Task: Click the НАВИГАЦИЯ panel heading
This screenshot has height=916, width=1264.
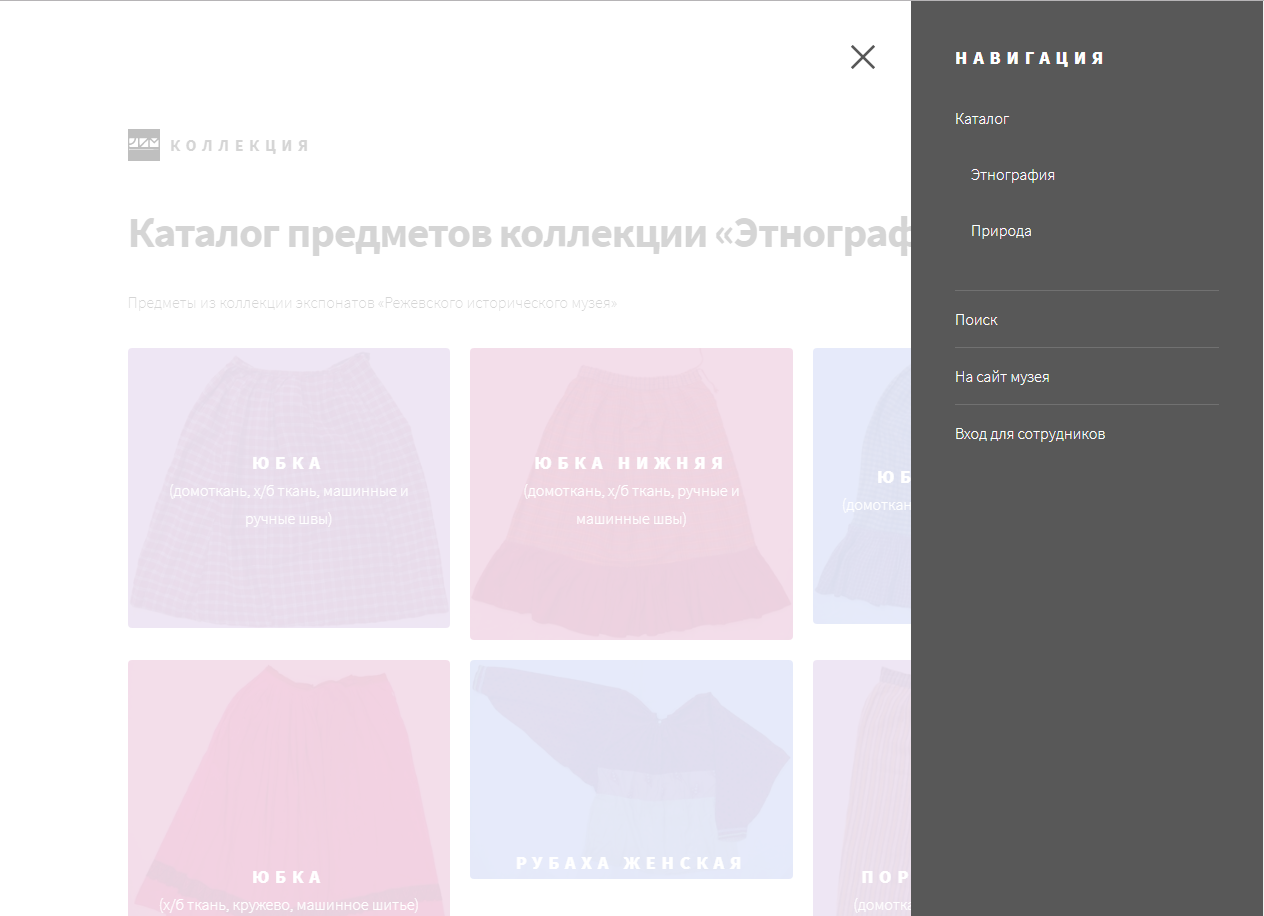Action: click(x=1029, y=58)
